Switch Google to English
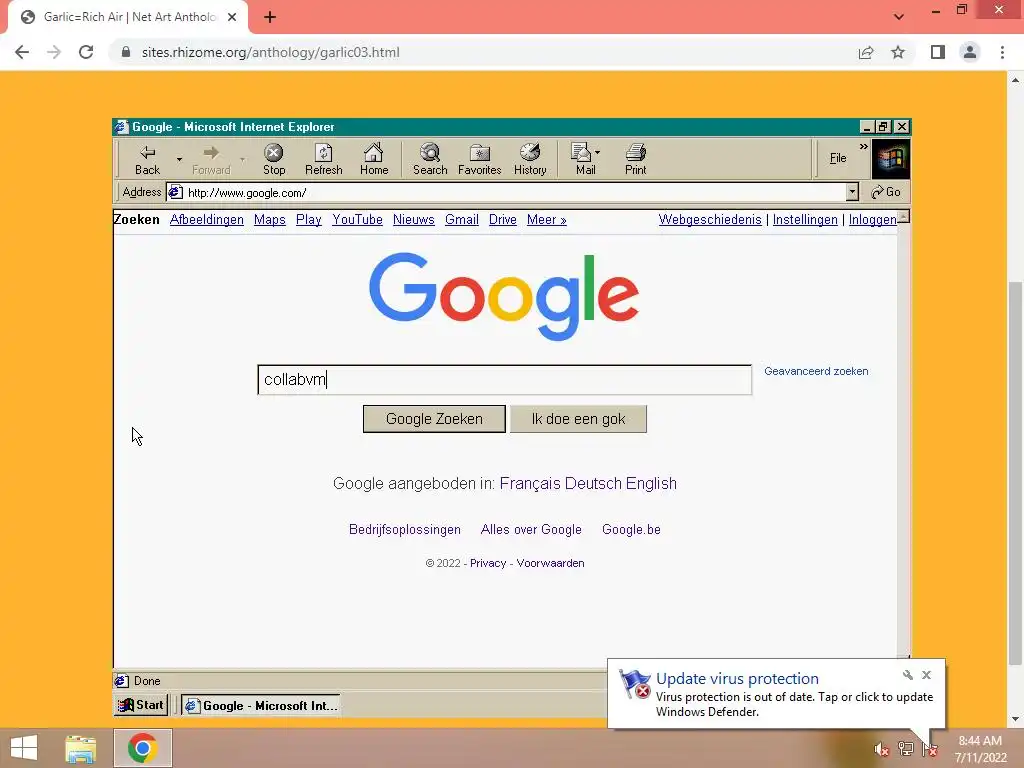The image size is (1024, 768). (651, 483)
